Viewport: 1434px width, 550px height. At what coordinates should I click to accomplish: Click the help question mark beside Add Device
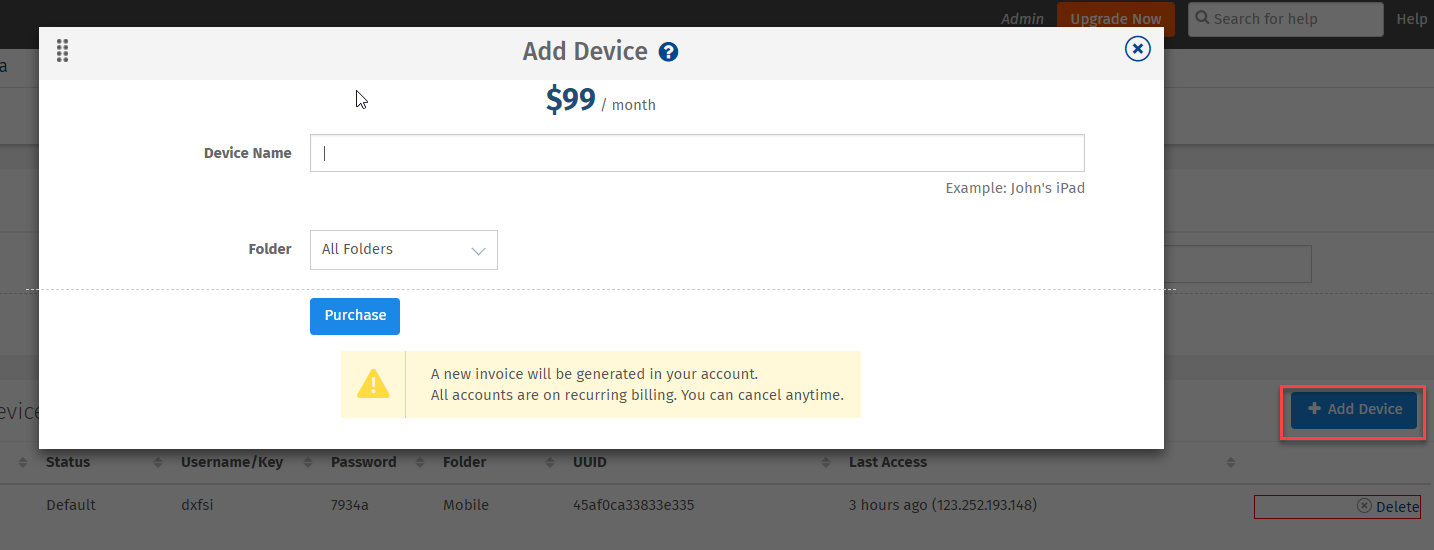pos(669,52)
